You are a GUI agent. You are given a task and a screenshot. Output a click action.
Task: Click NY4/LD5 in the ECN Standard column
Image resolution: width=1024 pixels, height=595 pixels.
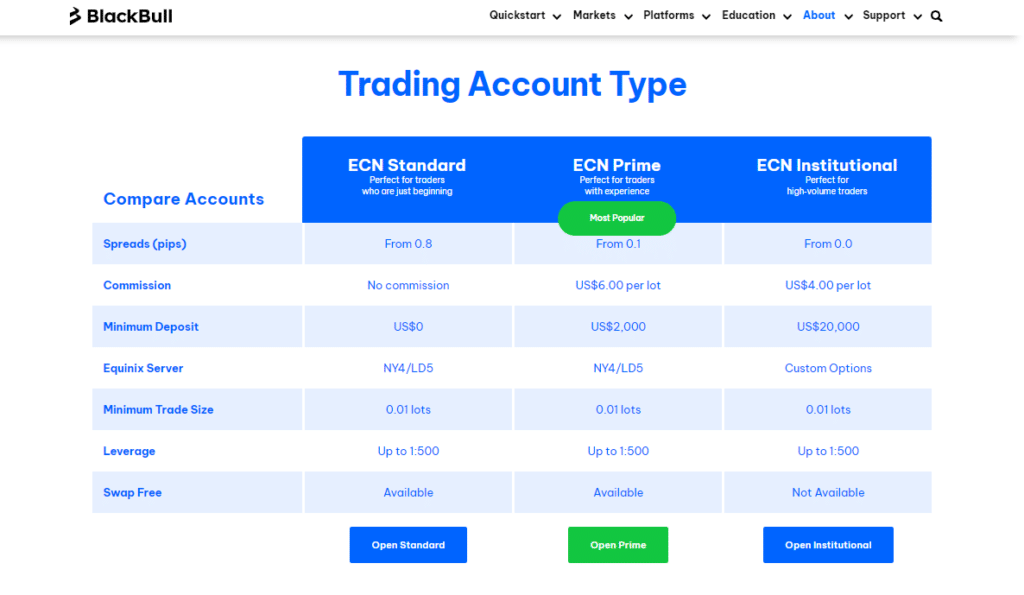408,368
